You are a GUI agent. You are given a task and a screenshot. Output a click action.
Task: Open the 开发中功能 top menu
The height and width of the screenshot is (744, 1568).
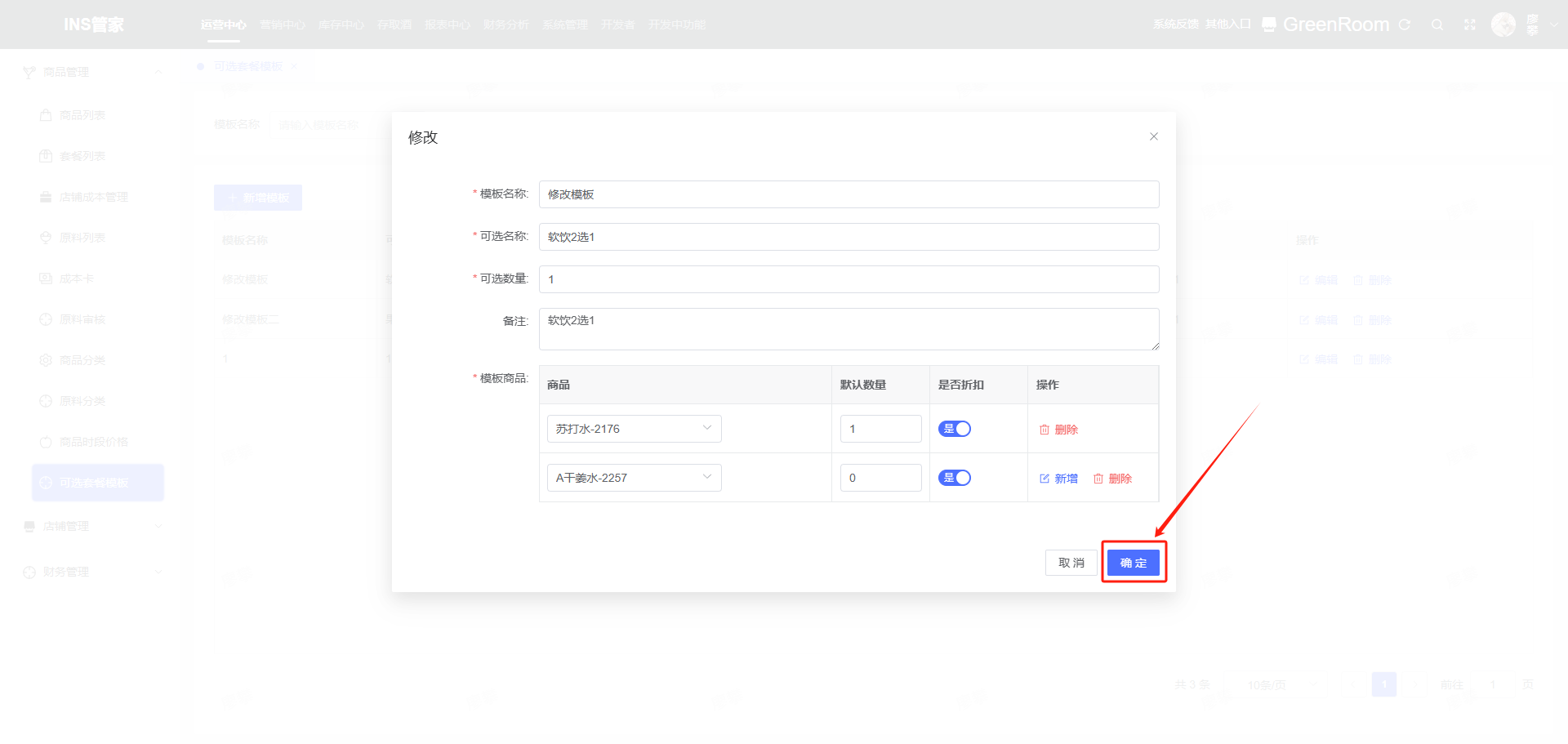[x=677, y=25]
